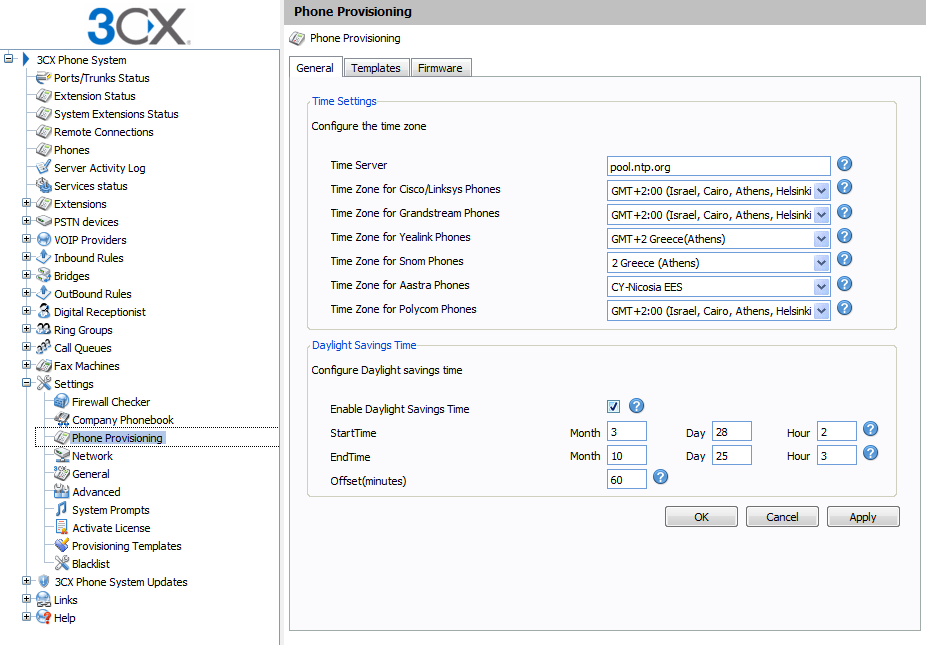Click the Settings tools icon
Screen dimensions: 926x645
[44, 383]
